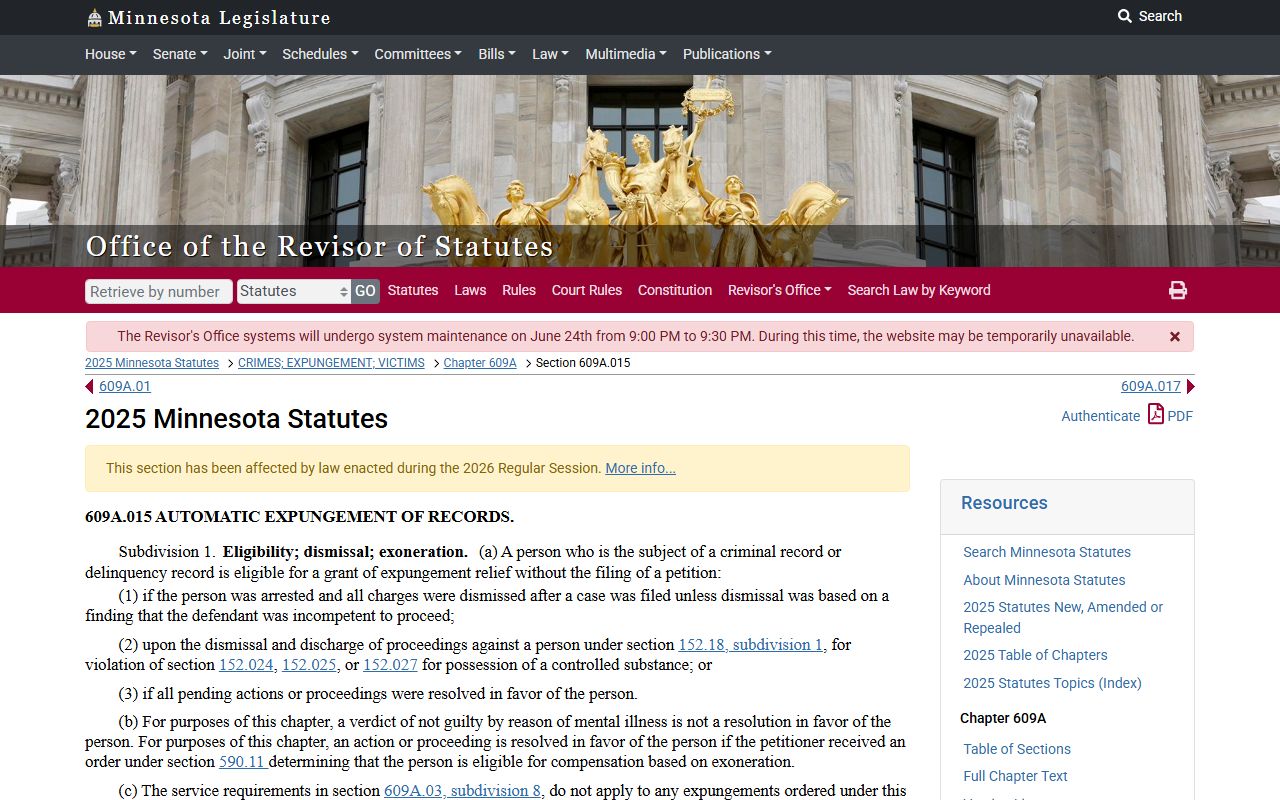Open 2025 Table of Chapters link

point(1035,655)
